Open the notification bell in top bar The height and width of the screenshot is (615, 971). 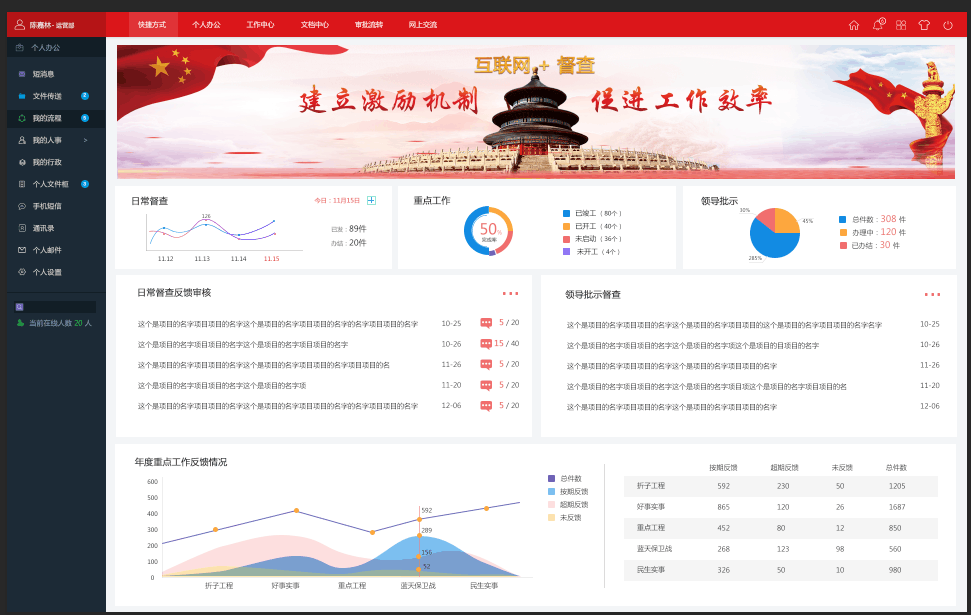coord(877,24)
